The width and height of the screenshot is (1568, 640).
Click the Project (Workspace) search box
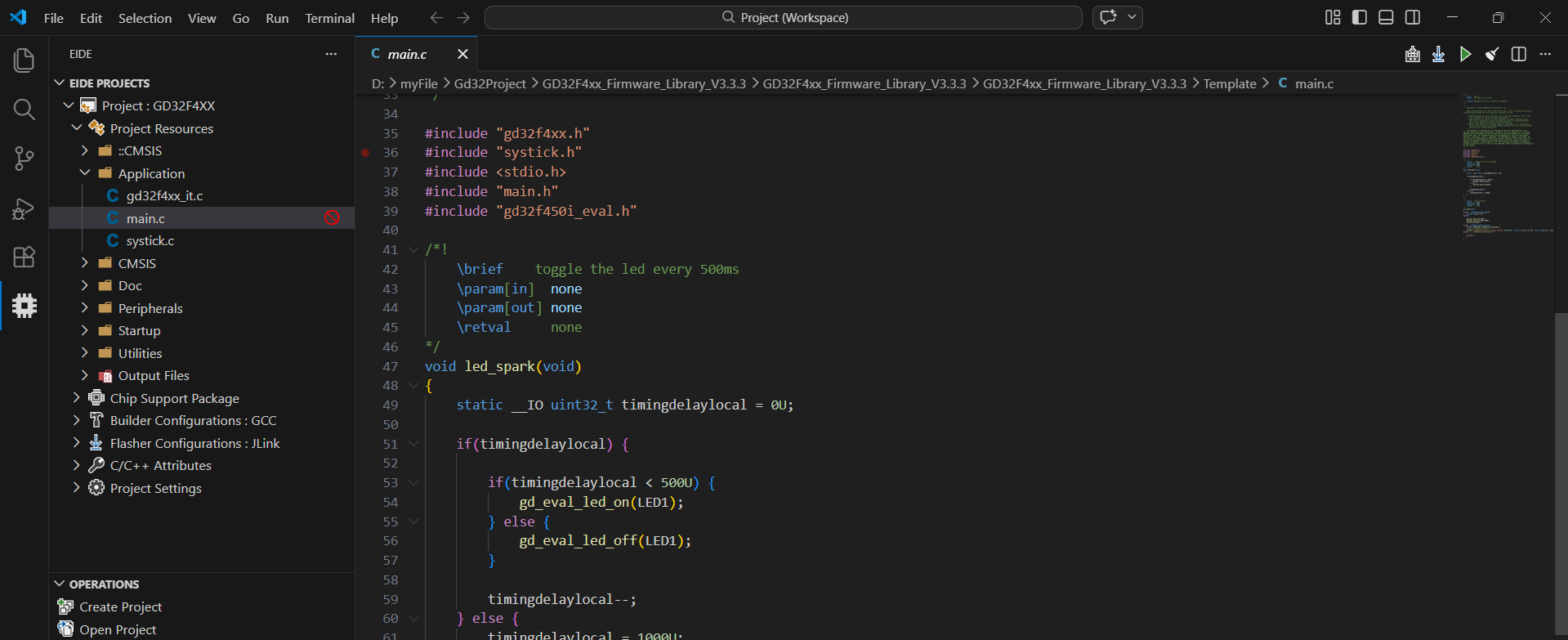point(783,17)
